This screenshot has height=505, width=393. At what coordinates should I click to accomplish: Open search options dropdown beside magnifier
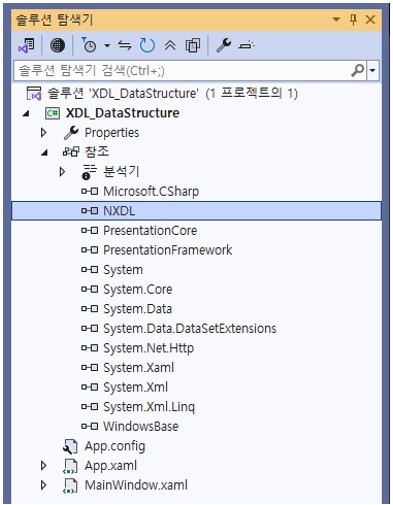point(373,70)
